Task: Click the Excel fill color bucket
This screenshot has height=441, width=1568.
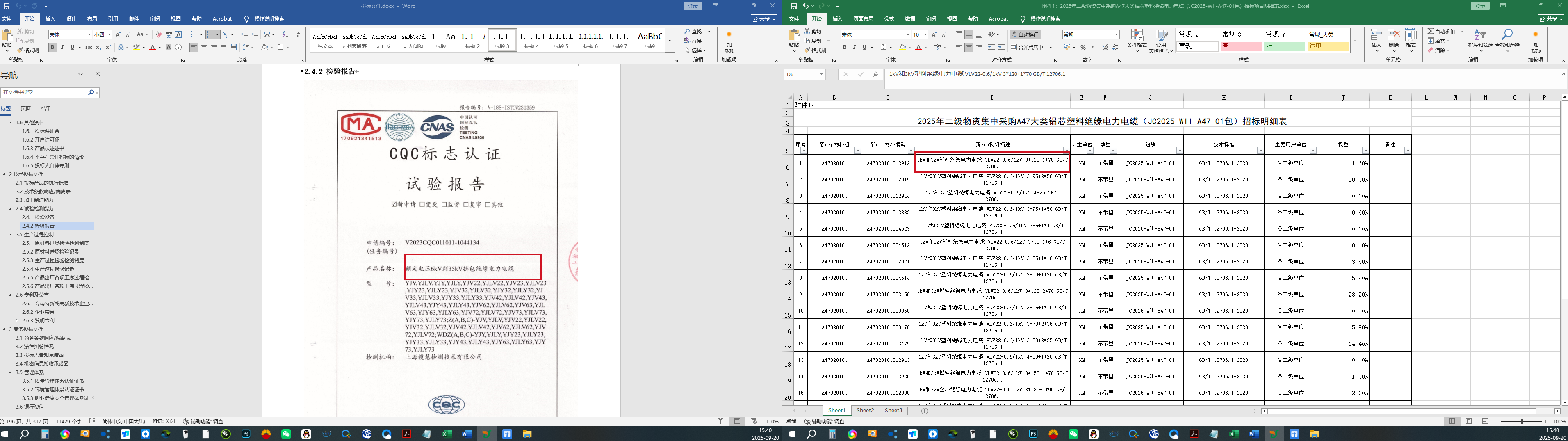Action: pyautogui.click(x=903, y=48)
